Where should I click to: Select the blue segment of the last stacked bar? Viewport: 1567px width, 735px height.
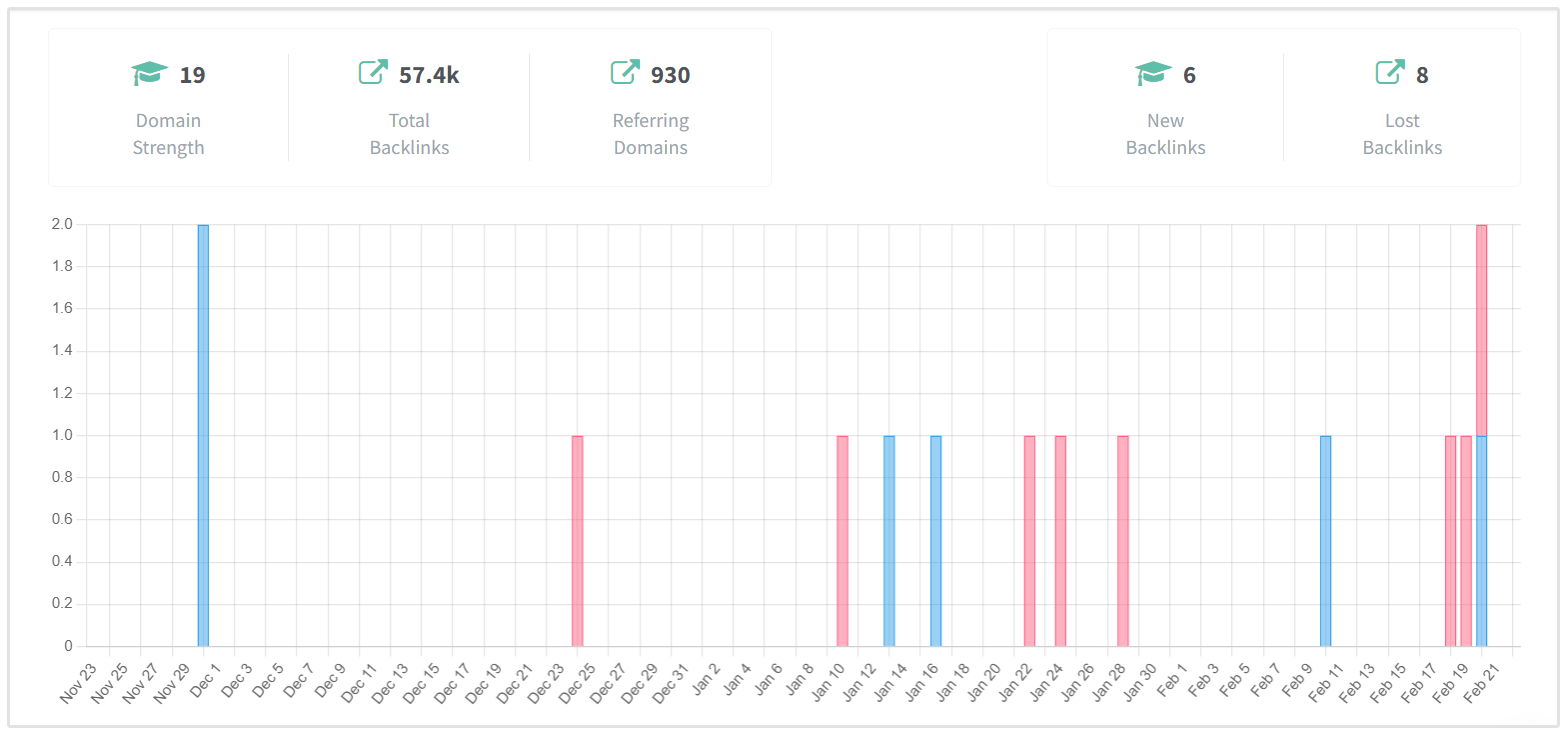(1481, 540)
